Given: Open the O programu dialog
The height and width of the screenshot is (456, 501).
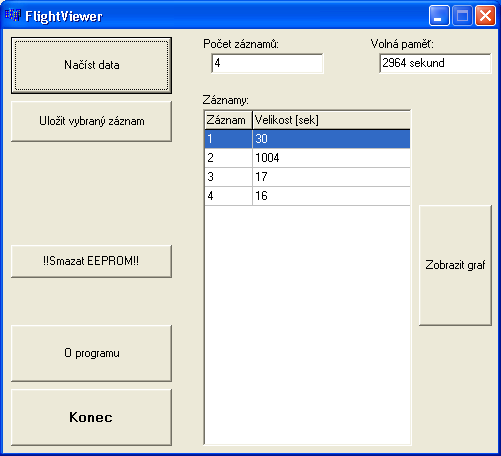Looking at the screenshot, I should point(91,353).
